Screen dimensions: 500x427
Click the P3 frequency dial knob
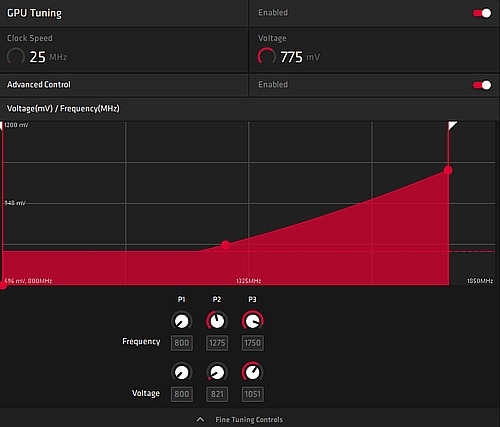pos(253,321)
